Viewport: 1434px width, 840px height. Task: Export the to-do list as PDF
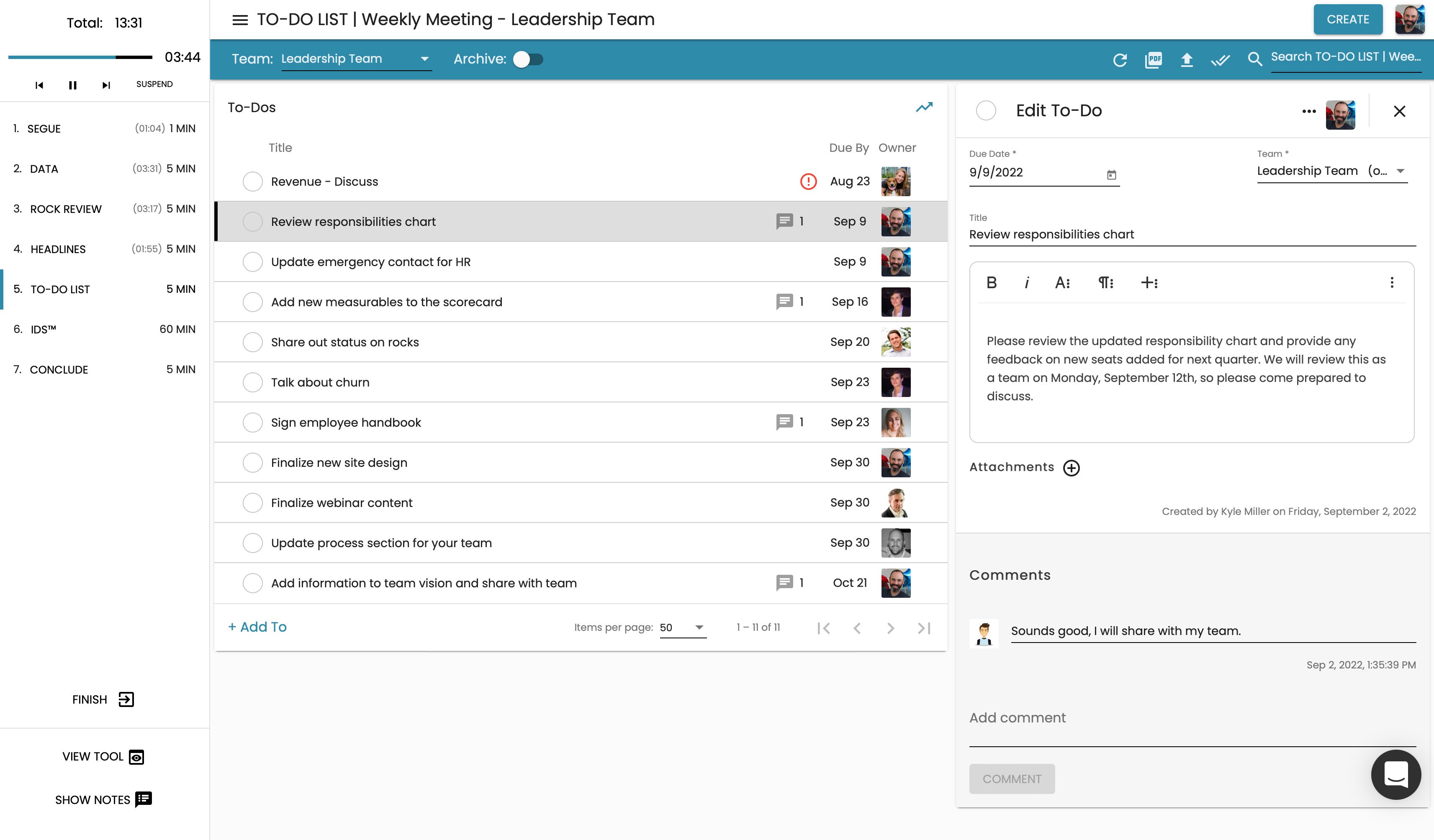[x=1154, y=59]
